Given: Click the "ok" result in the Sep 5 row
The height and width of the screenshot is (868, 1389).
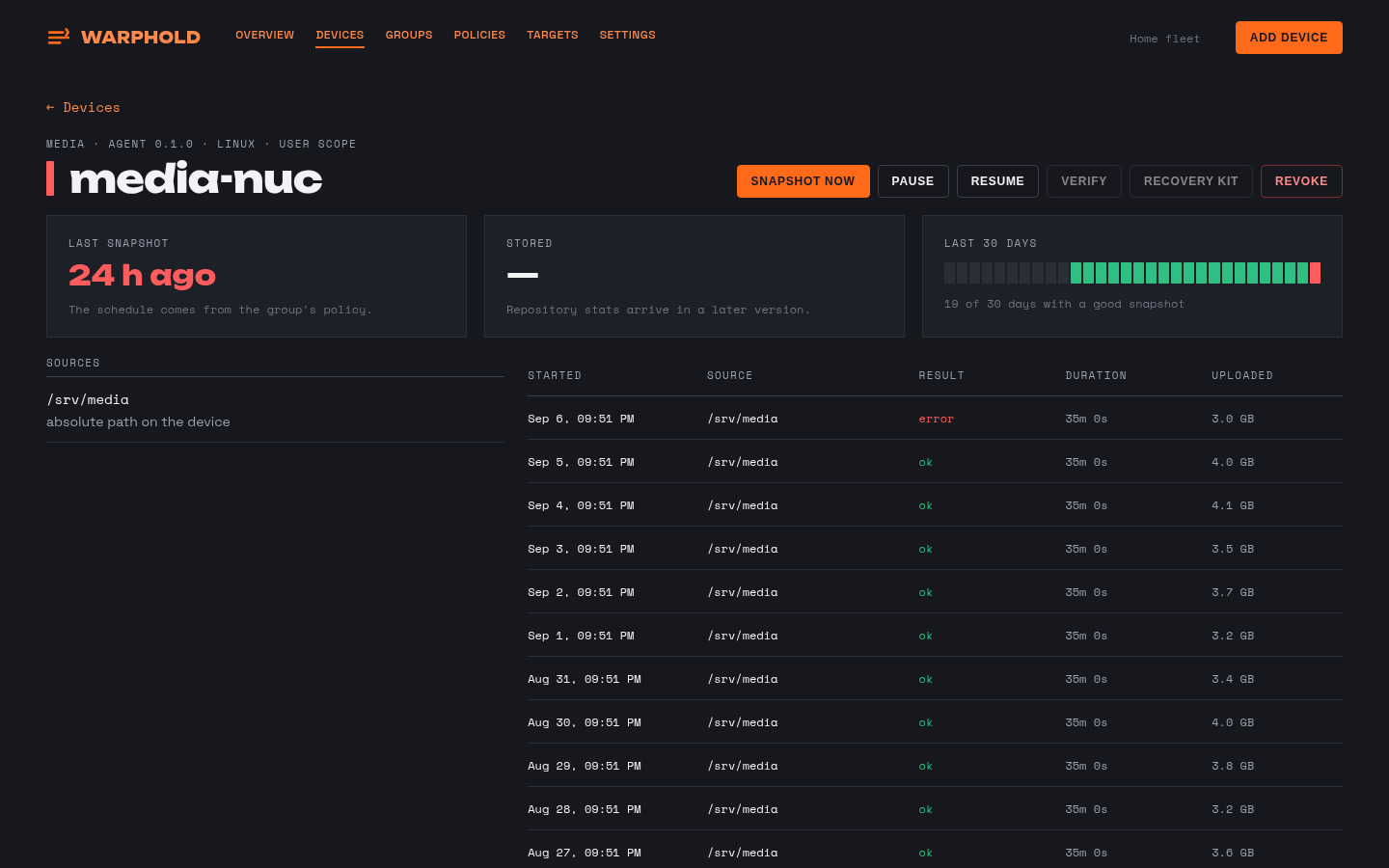Looking at the screenshot, I should pos(925,462).
